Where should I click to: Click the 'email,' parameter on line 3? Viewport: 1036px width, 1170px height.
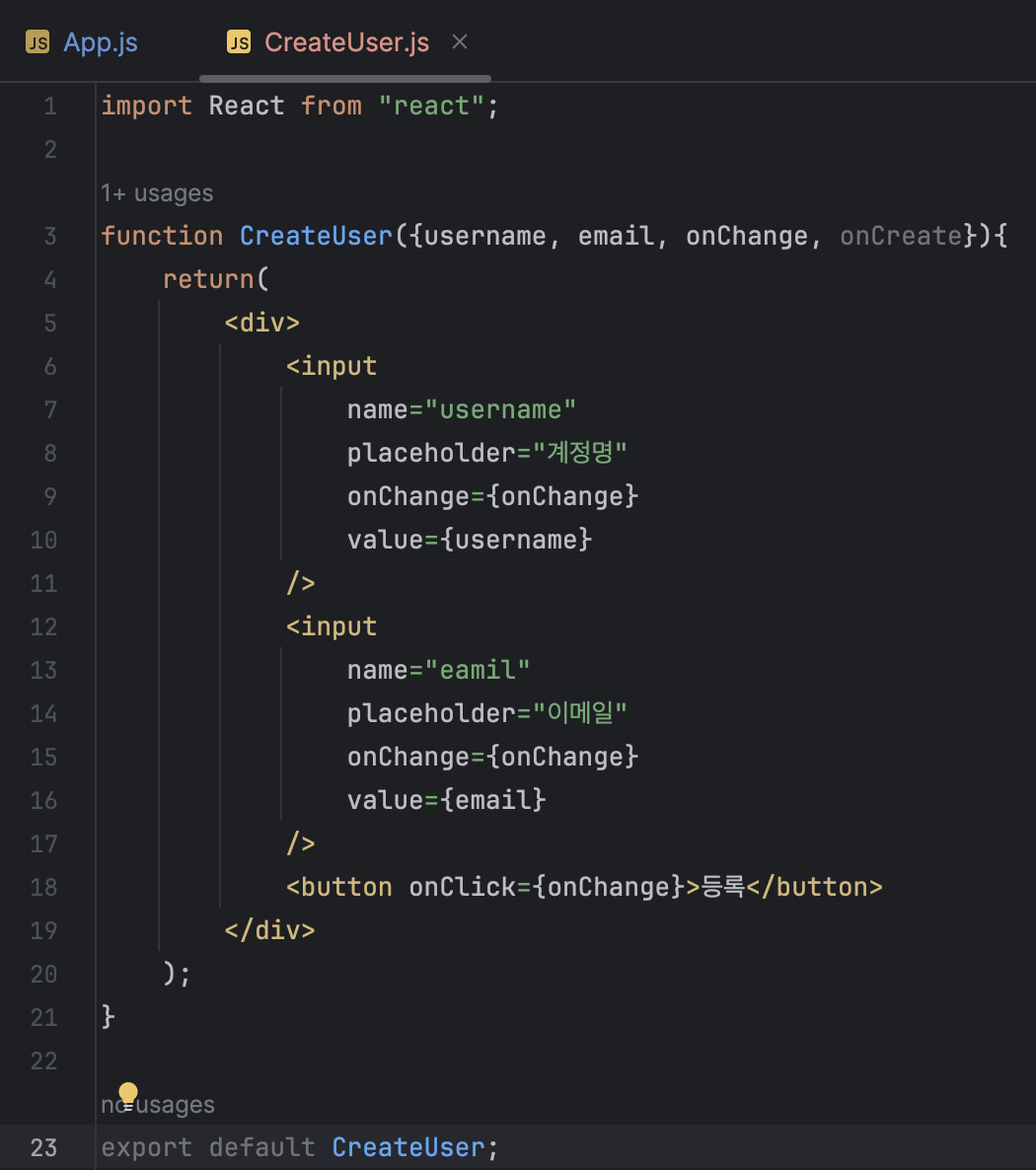click(623, 237)
